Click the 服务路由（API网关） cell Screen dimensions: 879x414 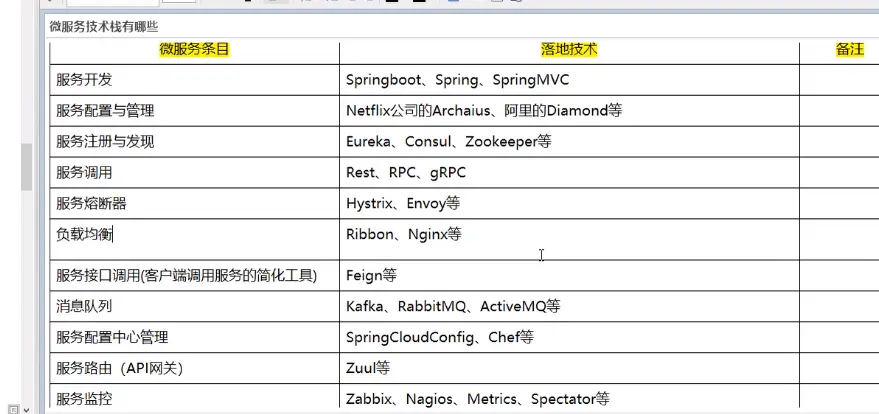click(195, 368)
